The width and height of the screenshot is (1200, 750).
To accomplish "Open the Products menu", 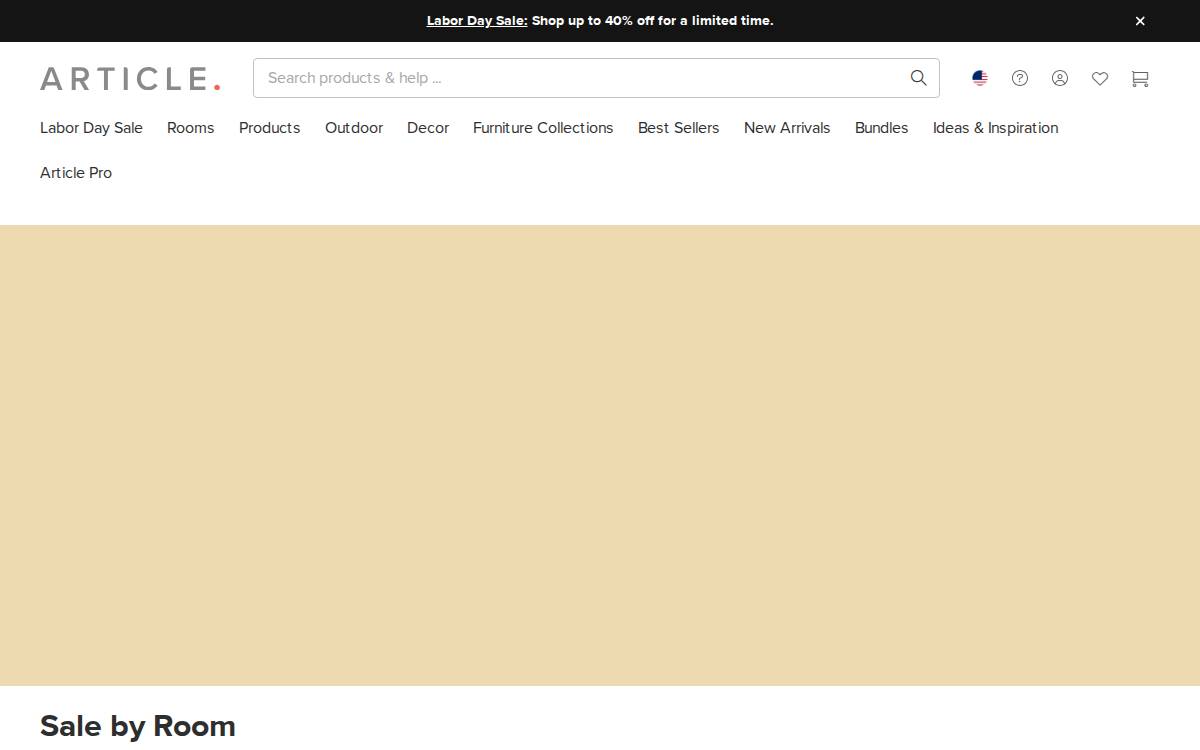I will 270,128.
